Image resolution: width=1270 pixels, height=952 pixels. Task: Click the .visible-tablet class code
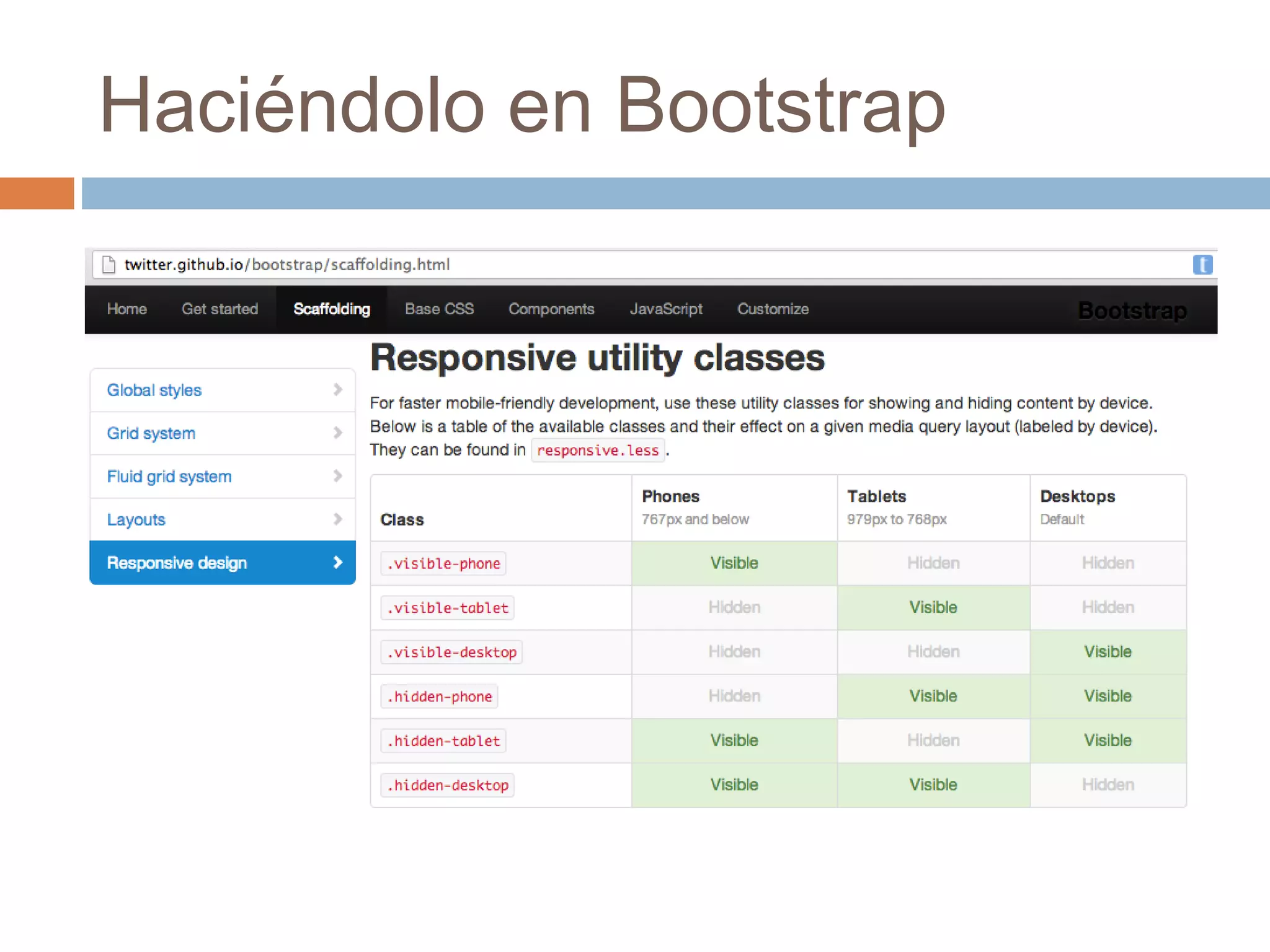click(x=448, y=608)
